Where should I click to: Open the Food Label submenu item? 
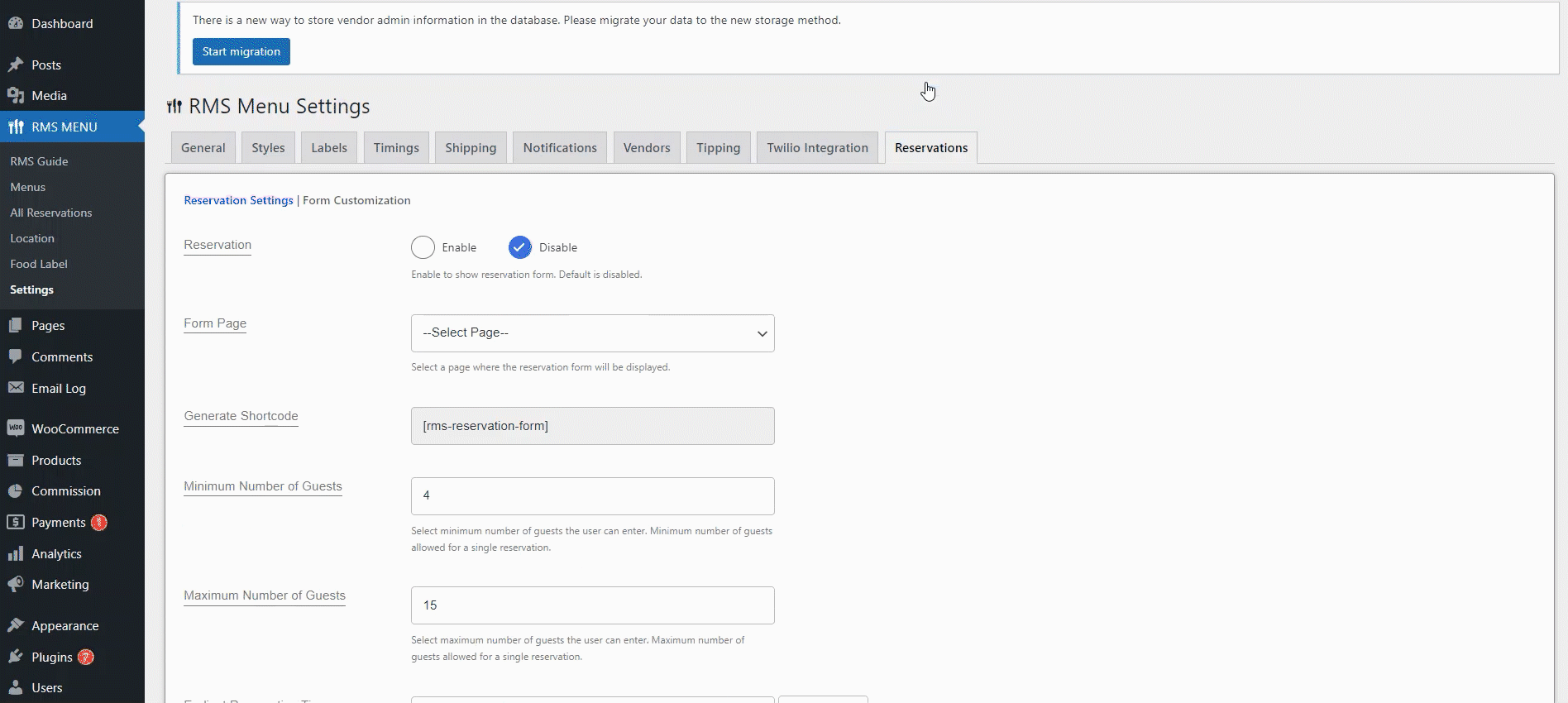click(39, 264)
